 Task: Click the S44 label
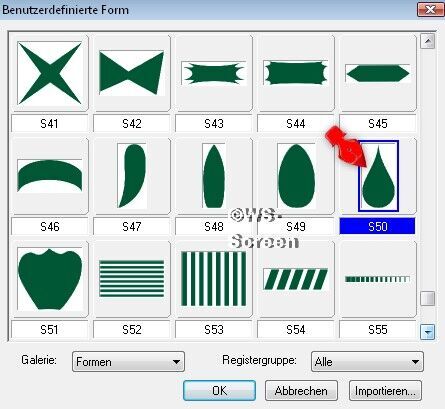pos(296,124)
